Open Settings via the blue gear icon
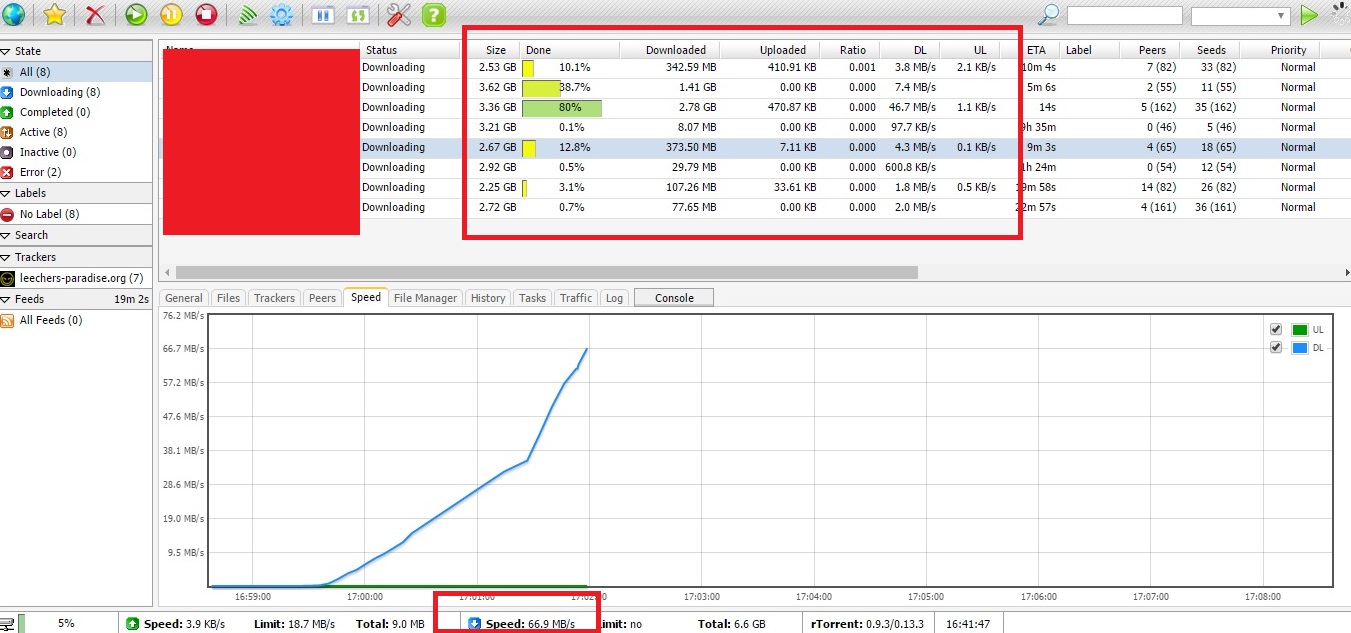Image resolution: width=1351 pixels, height=633 pixels. [282, 15]
